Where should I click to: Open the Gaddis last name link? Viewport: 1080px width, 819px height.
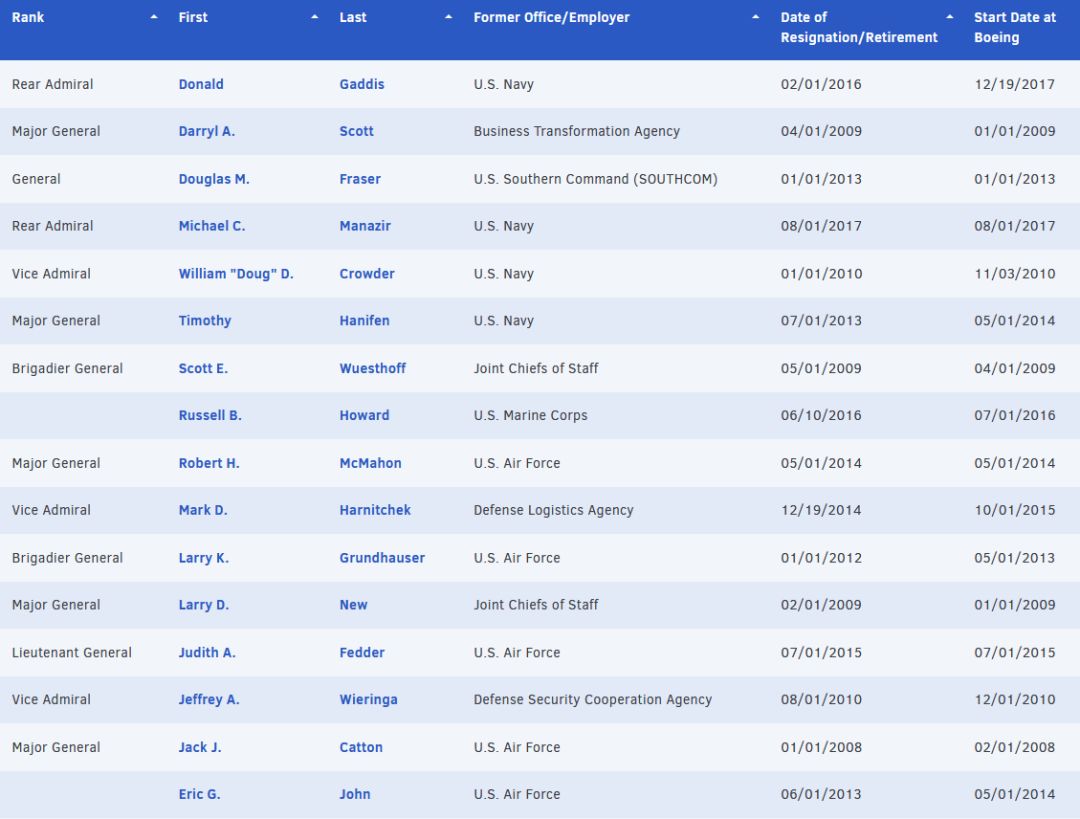coord(361,85)
